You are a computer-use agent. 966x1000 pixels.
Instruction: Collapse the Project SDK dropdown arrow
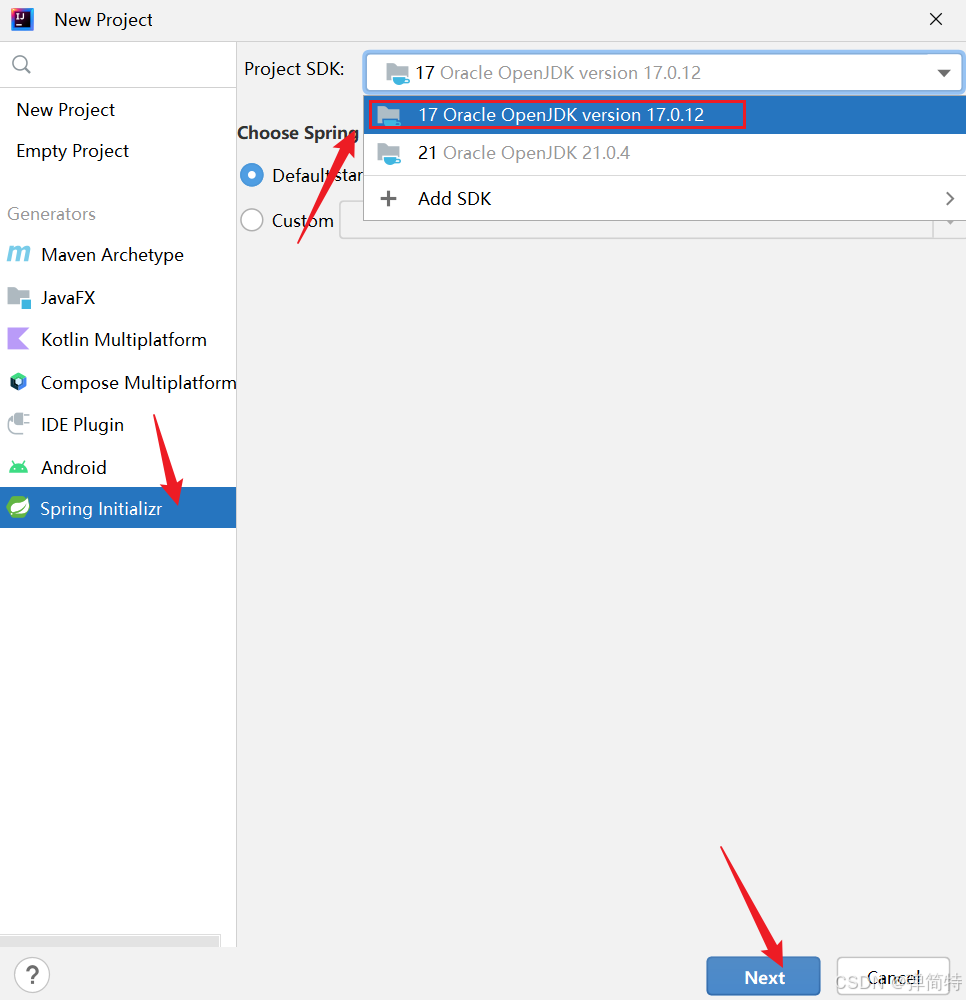[x=944, y=73]
